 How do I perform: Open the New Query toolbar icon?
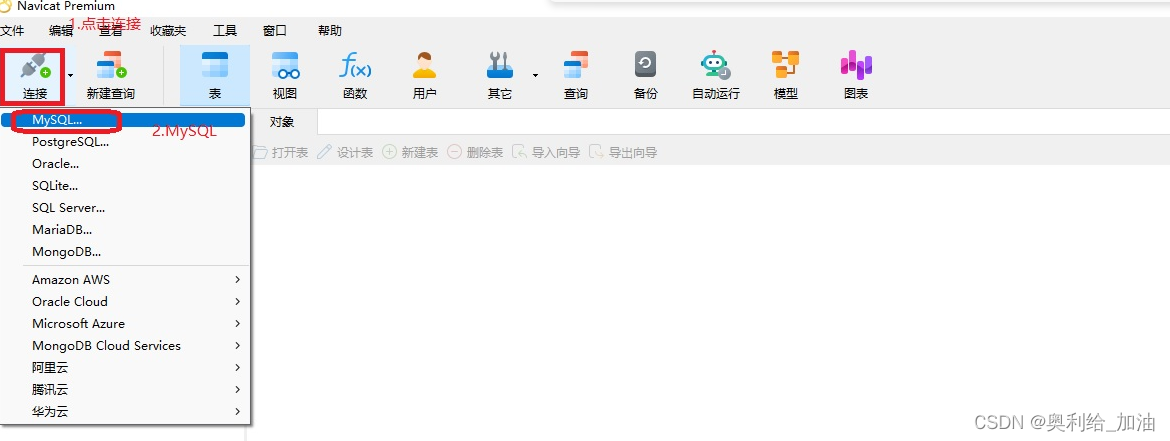point(111,66)
